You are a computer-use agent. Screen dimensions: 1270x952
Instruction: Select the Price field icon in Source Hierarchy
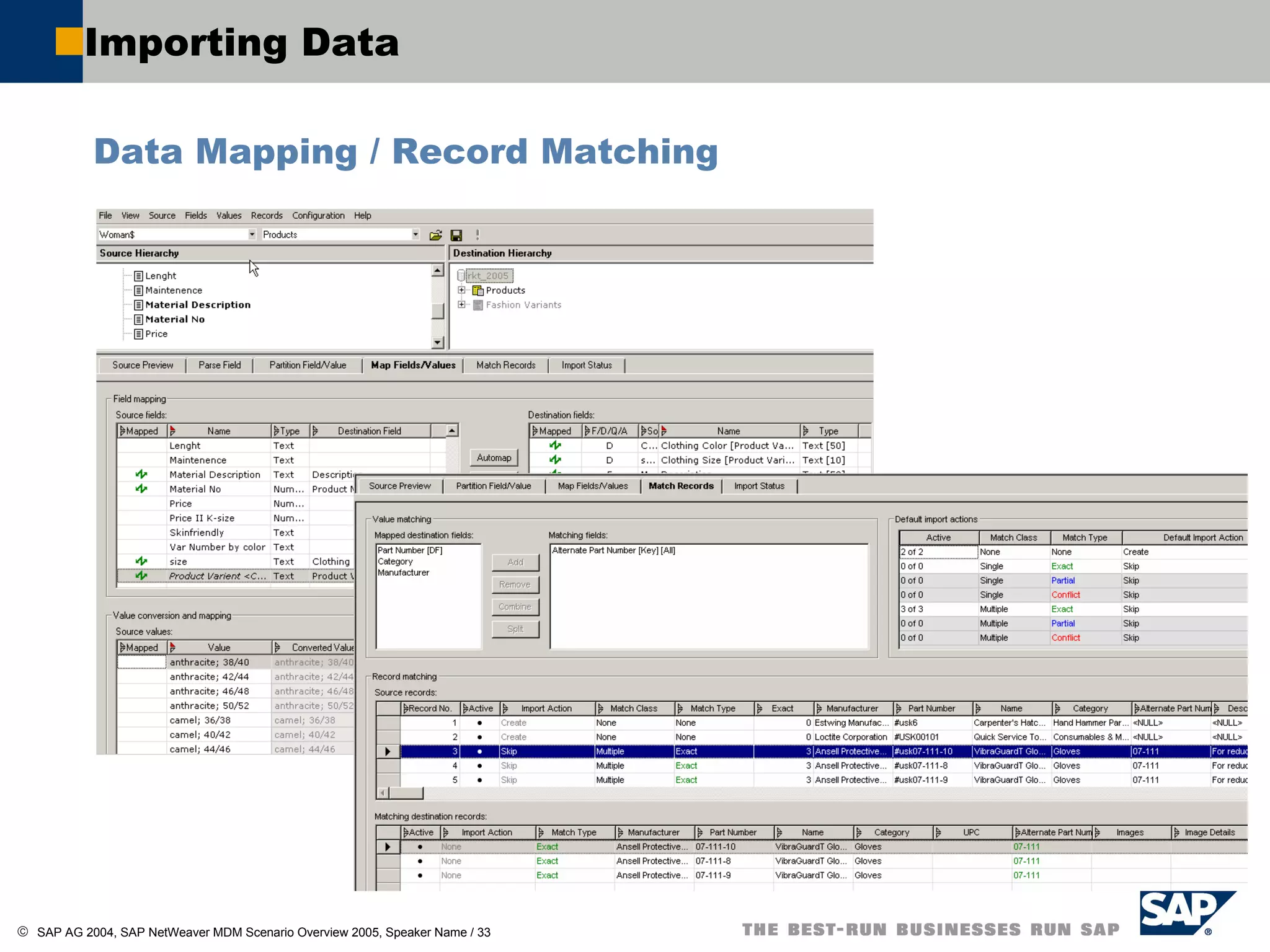click(x=139, y=333)
